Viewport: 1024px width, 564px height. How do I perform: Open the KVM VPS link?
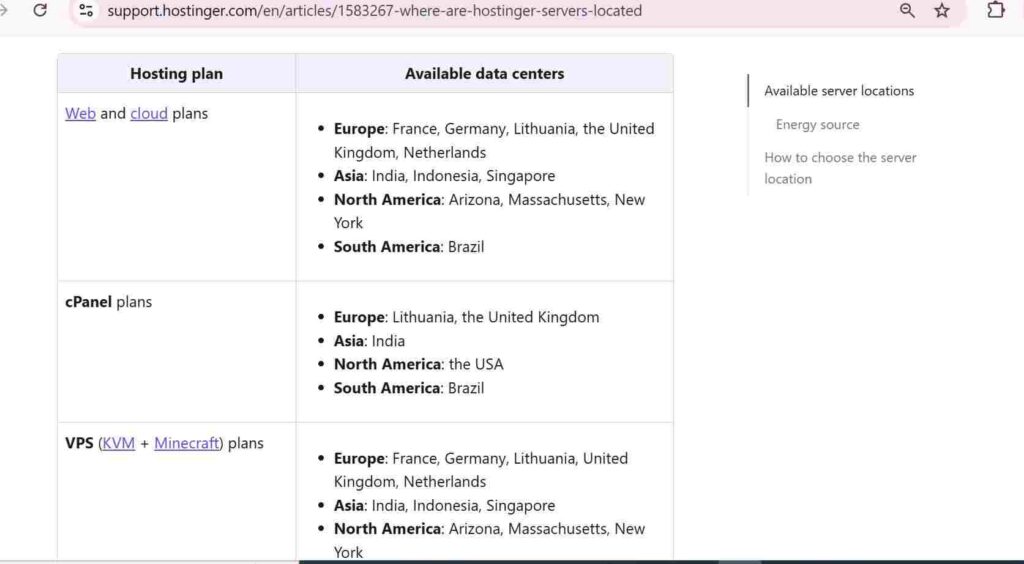pos(119,443)
